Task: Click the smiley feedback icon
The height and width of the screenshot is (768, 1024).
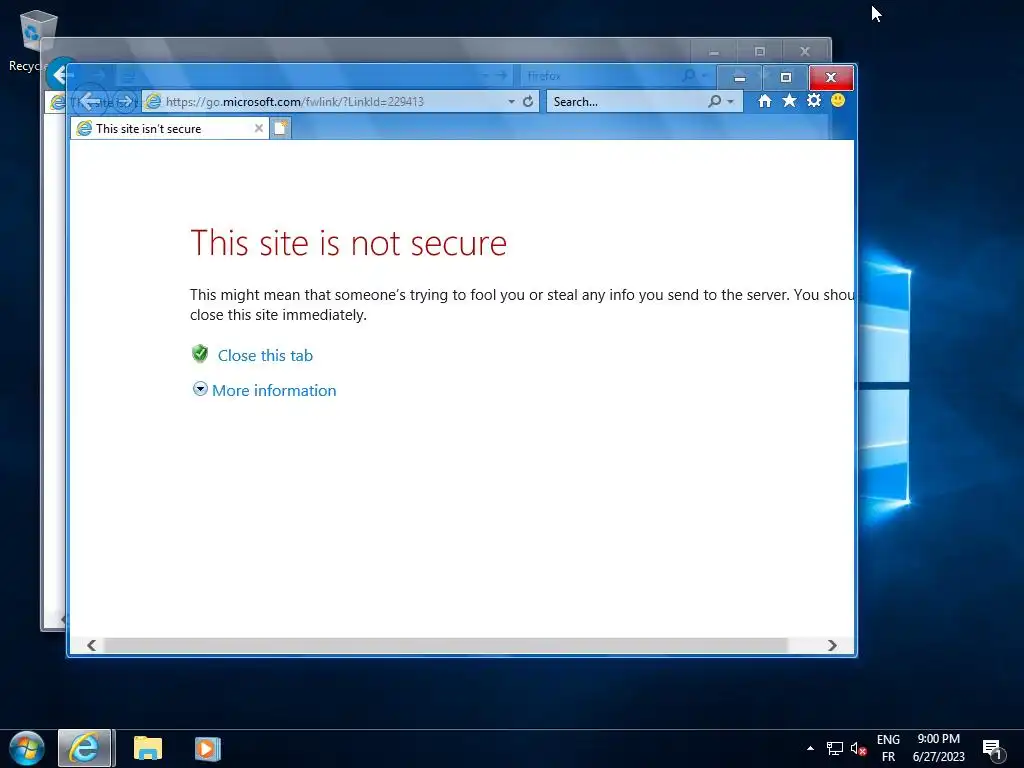Action: [x=838, y=101]
